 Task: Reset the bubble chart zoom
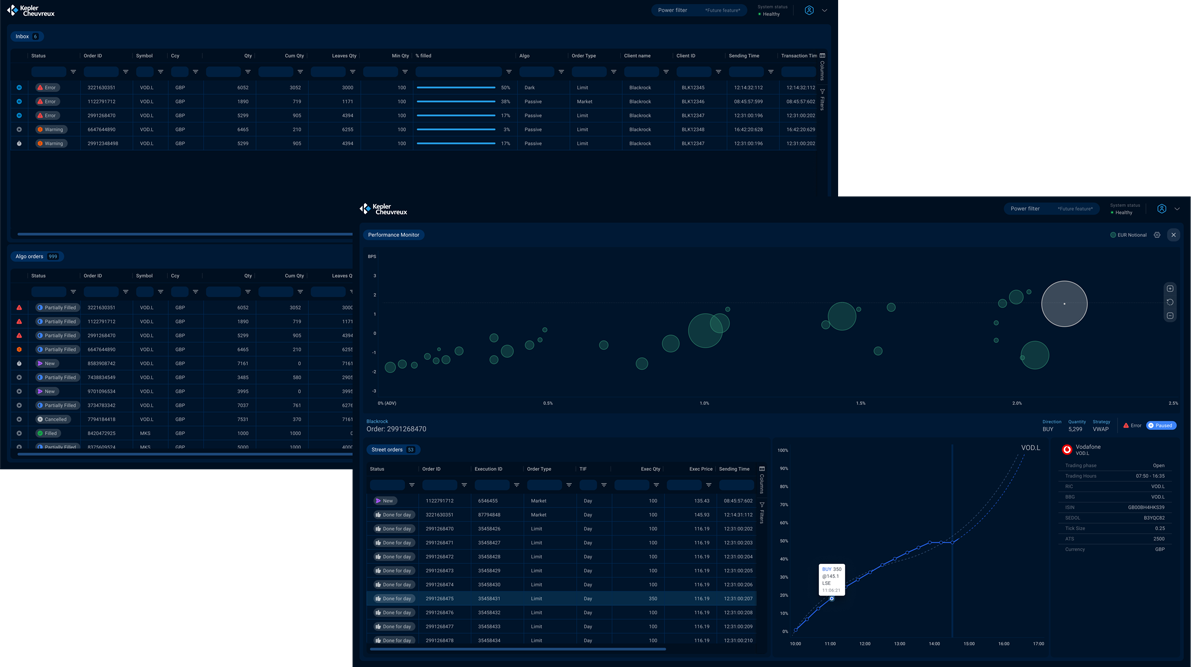click(1170, 302)
